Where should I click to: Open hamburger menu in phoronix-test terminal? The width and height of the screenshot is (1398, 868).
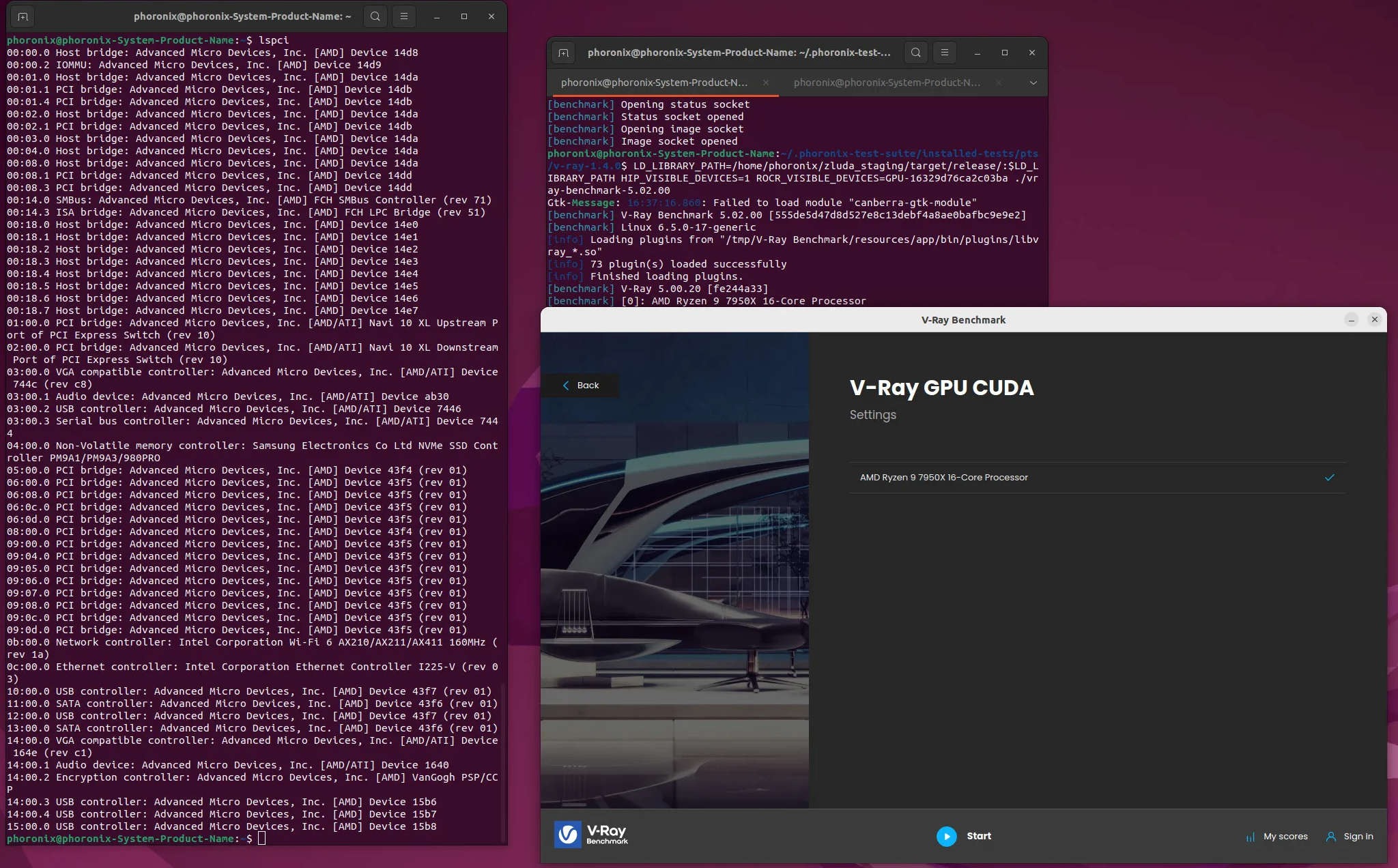pos(944,53)
